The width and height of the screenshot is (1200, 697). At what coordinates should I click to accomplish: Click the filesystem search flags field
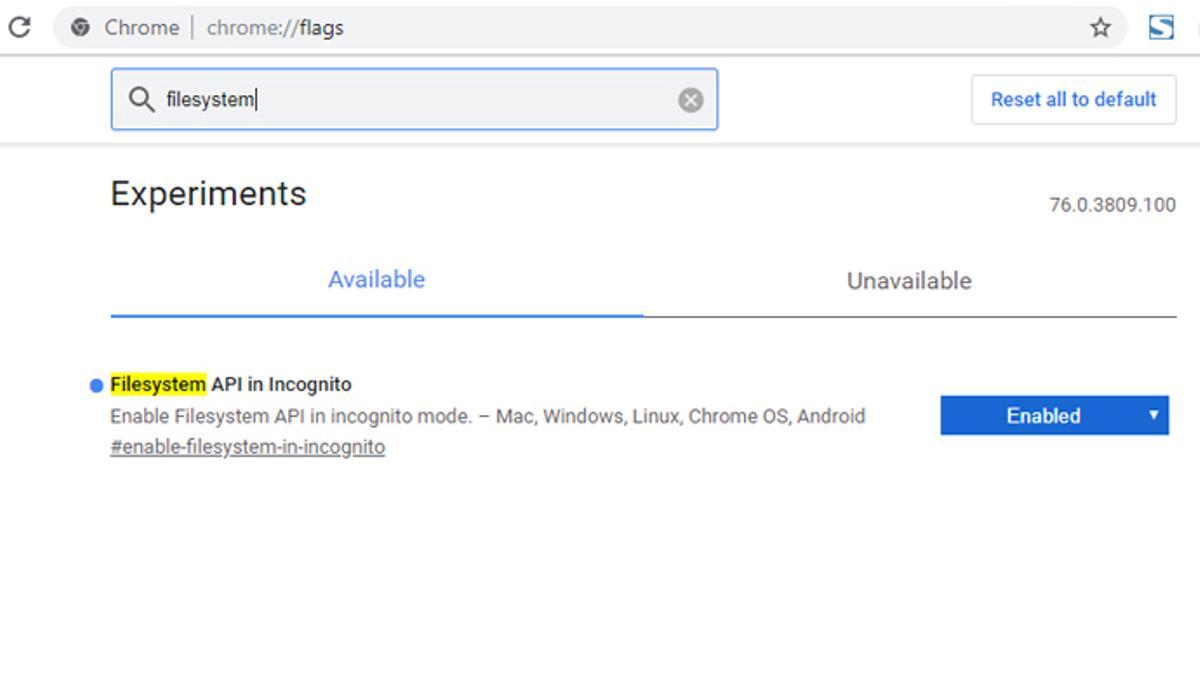tap(414, 99)
